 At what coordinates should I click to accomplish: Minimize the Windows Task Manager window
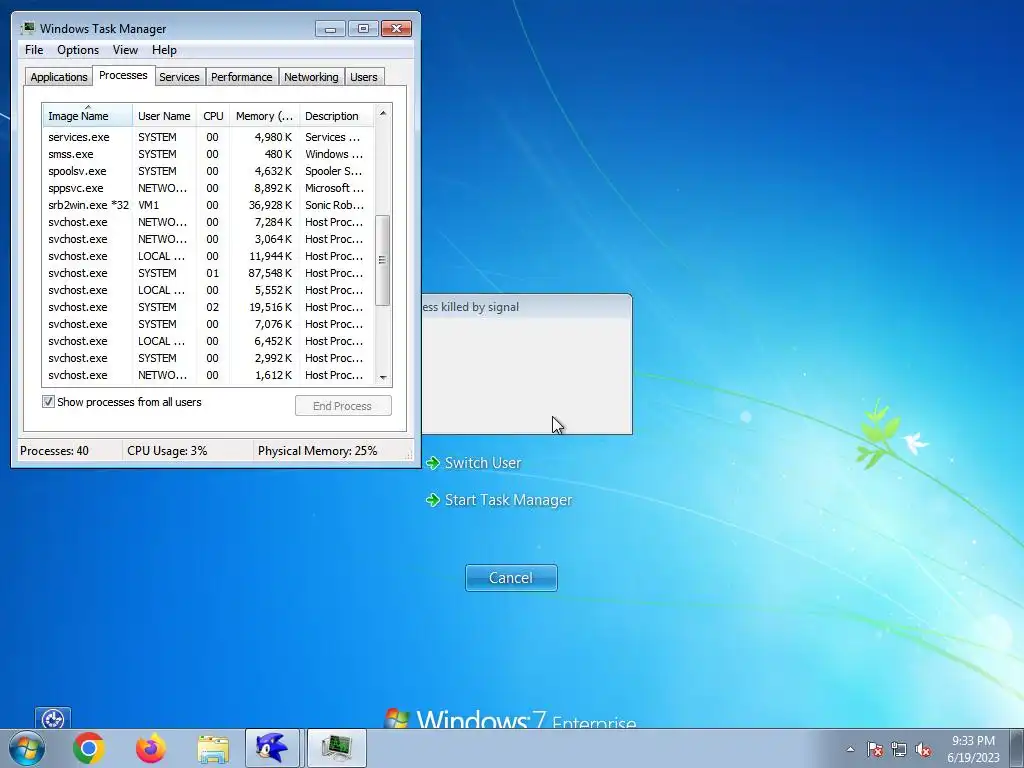(x=330, y=29)
